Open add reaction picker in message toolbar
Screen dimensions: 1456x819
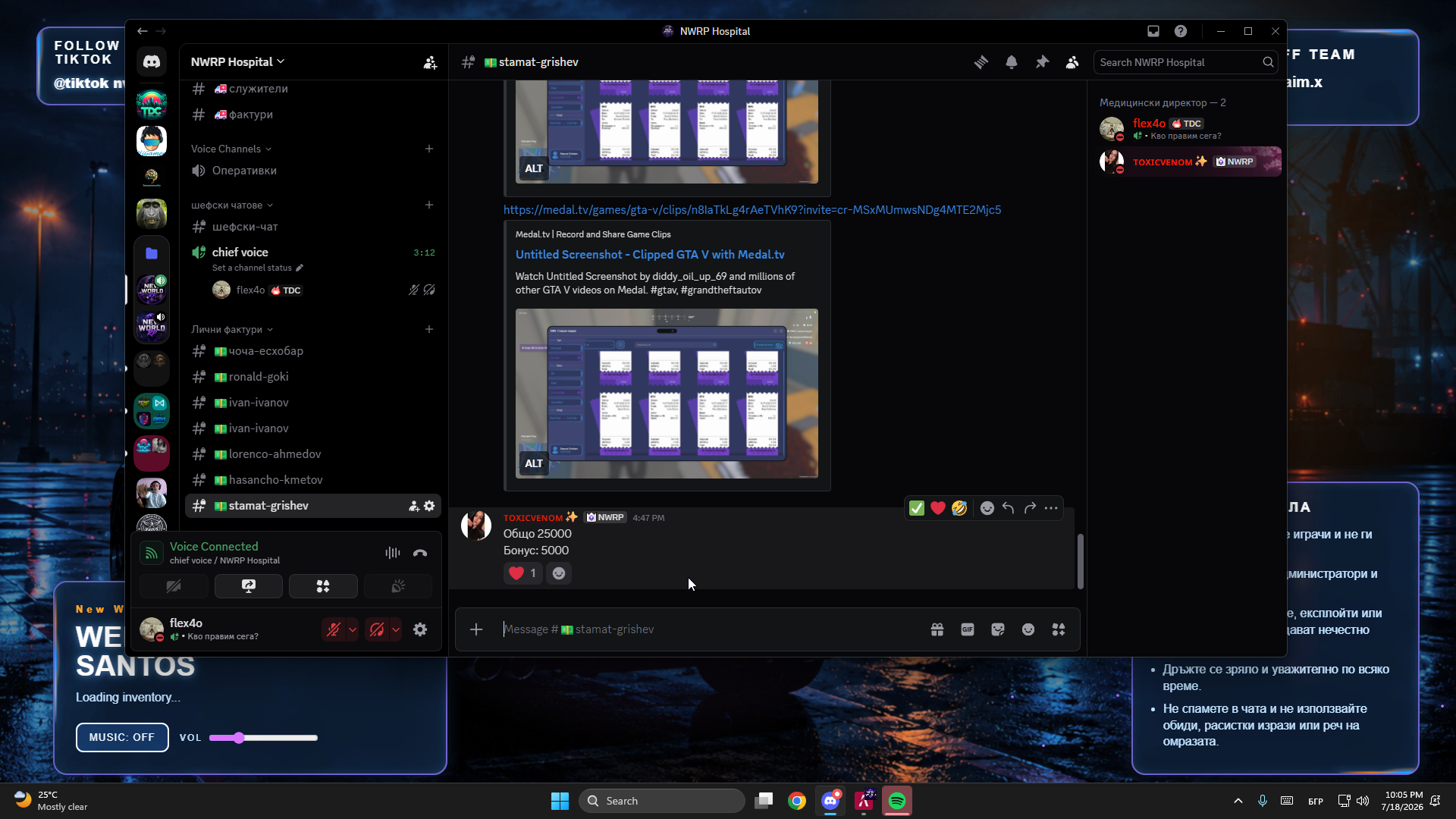987,508
